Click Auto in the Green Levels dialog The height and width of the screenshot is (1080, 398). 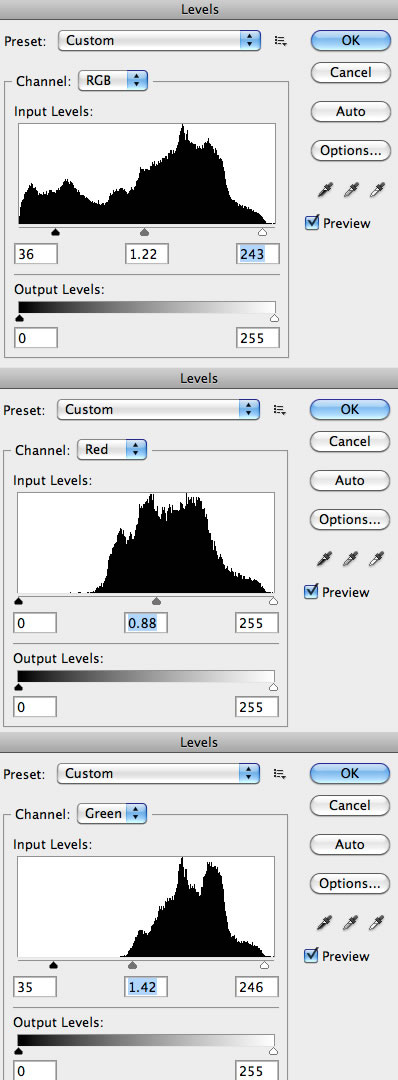[x=350, y=844]
